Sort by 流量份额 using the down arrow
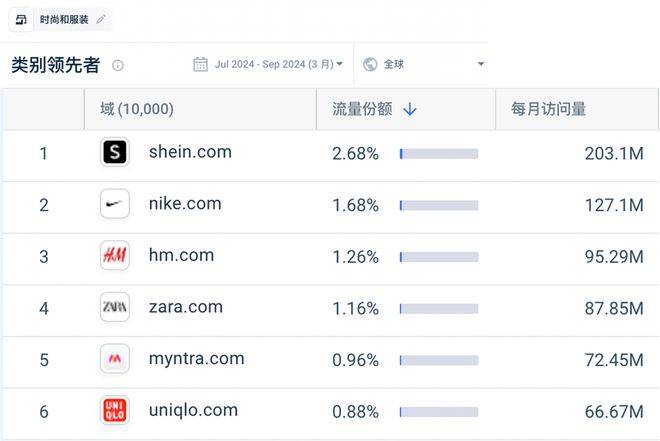Image resolution: width=660 pixels, height=441 pixels. click(x=409, y=109)
